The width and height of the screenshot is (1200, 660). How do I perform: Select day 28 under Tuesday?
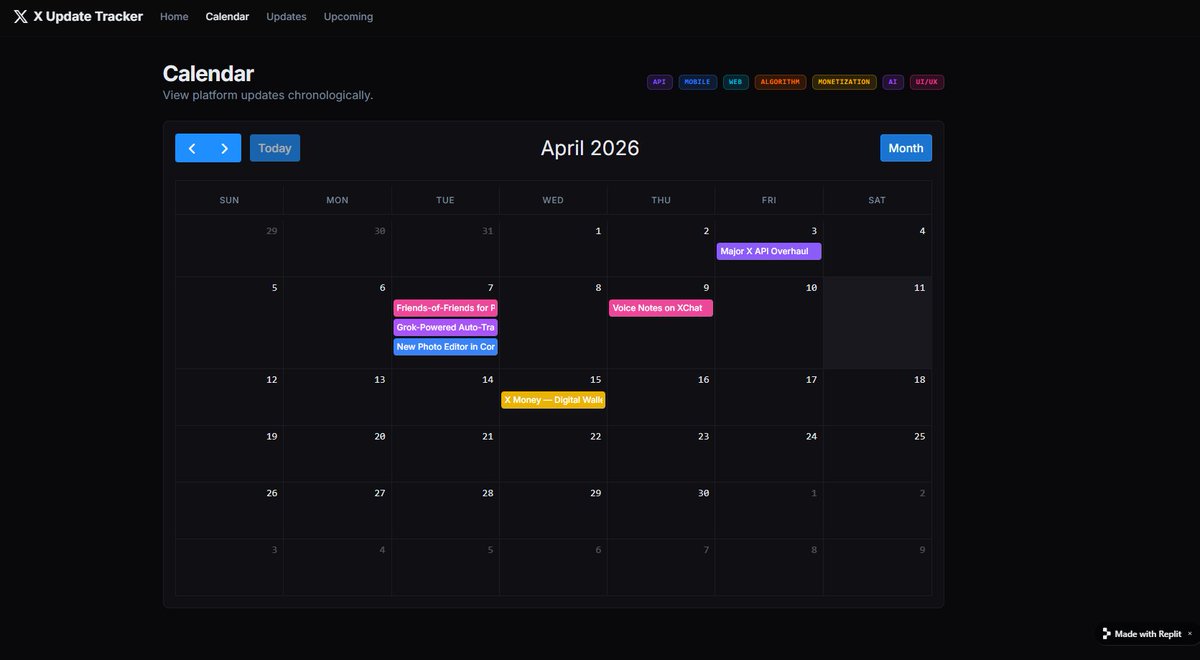tap(487, 494)
